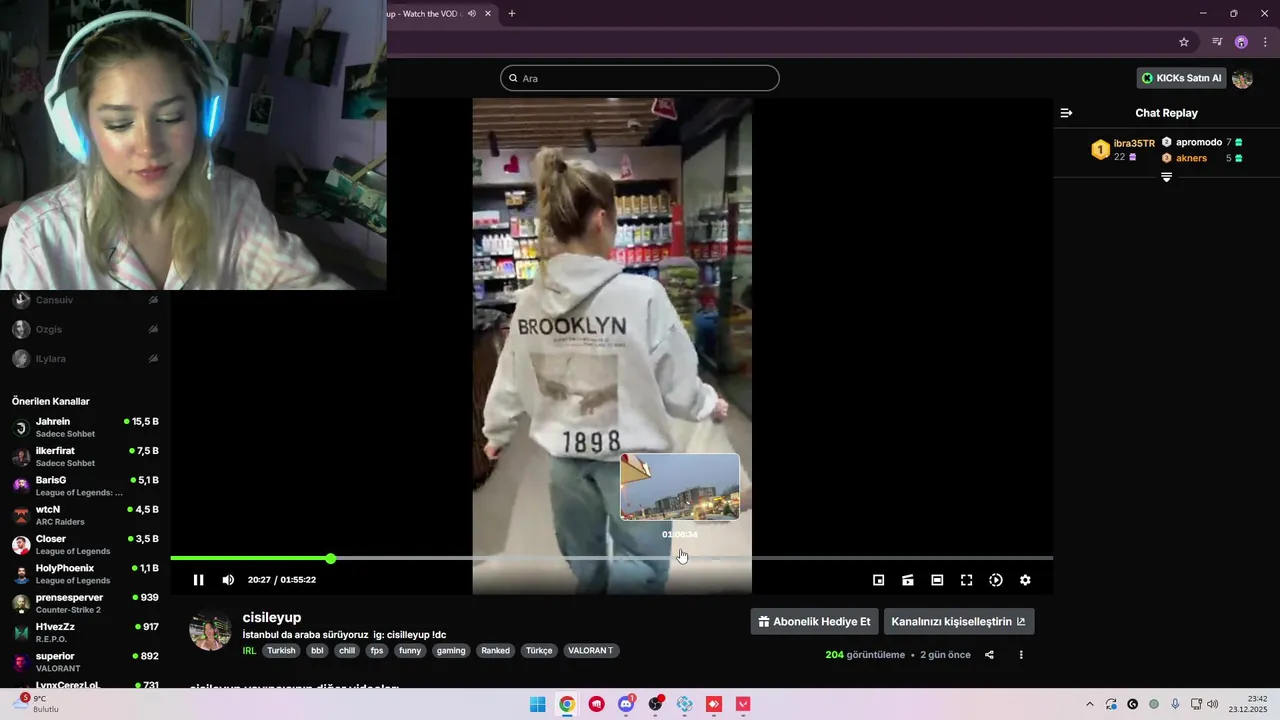Click ibra35TR top gifter
1280x720 pixels.
point(1134,144)
